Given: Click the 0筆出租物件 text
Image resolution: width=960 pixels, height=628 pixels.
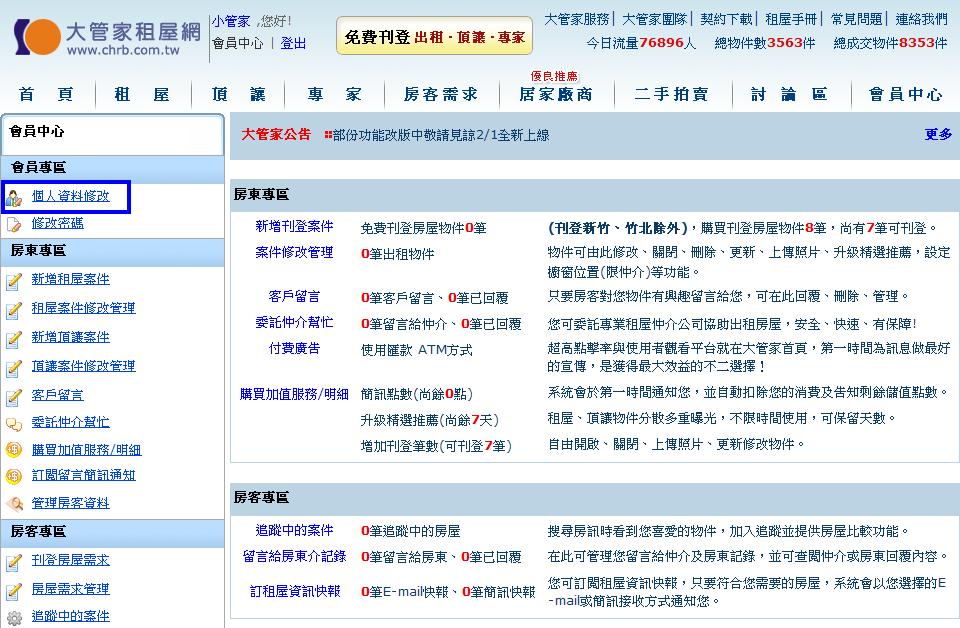Looking at the screenshot, I should (x=397, y=254).
